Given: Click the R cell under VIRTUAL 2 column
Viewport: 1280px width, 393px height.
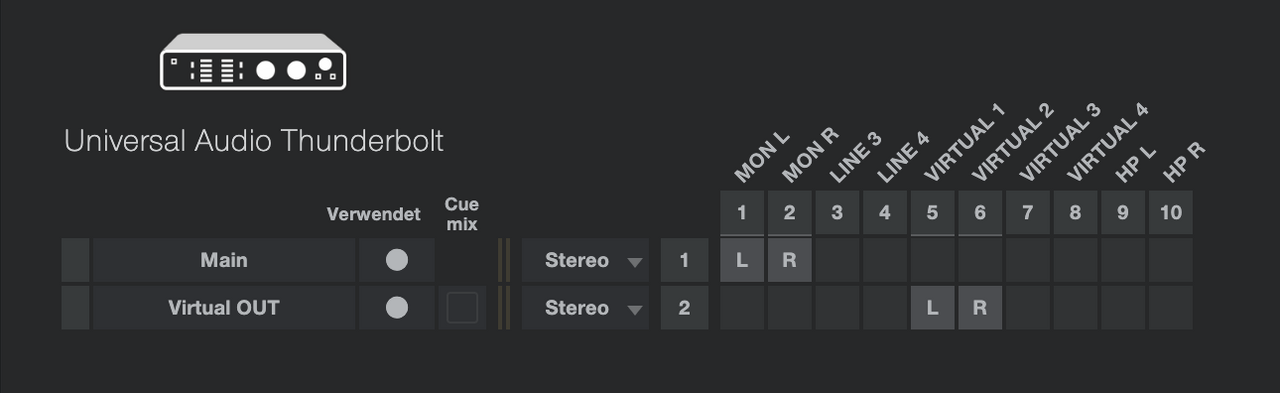Looking at the screenshot, I should pyautogui.click(x=980, y=308).
